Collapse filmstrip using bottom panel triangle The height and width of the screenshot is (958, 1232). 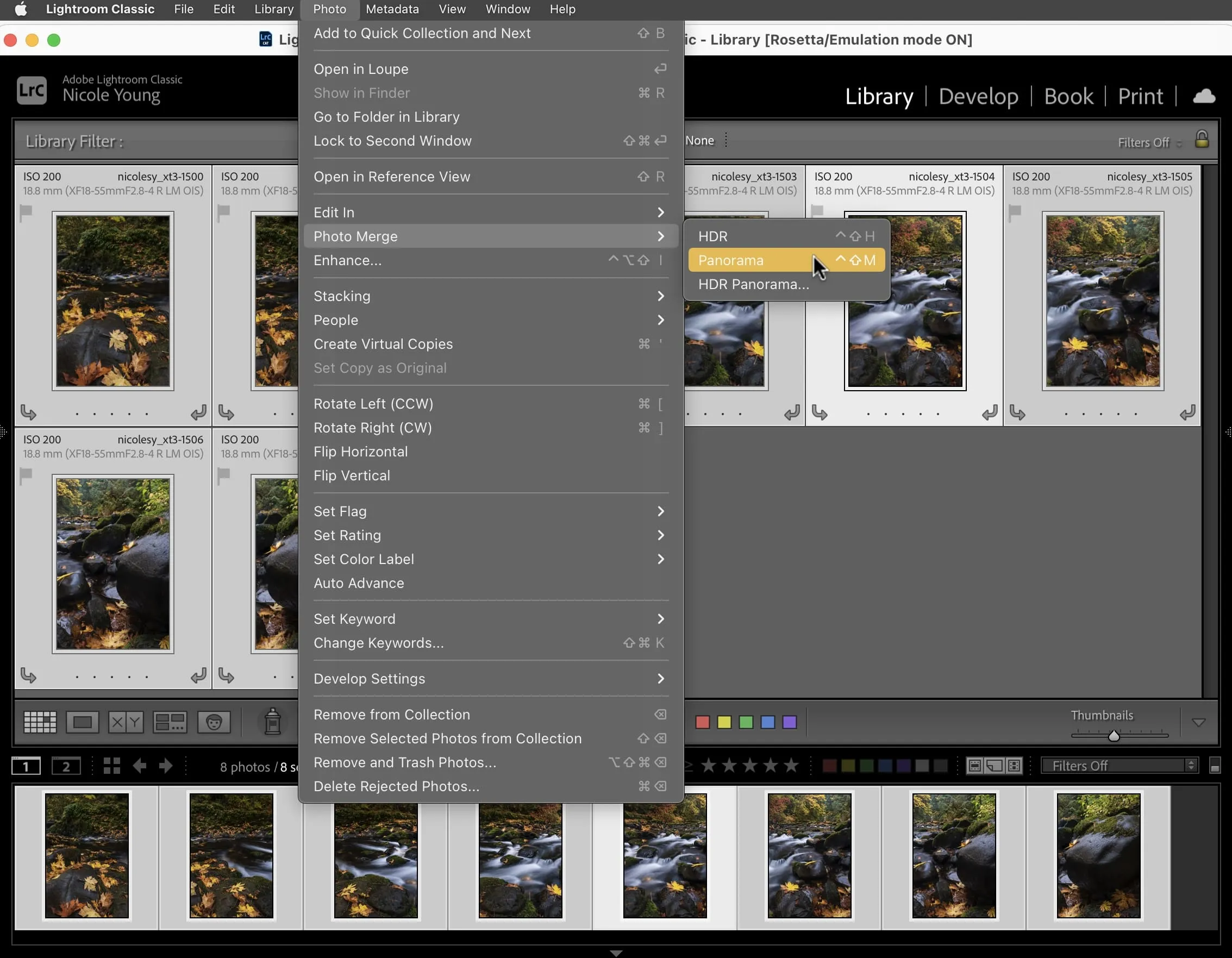[x=616, y=953]
